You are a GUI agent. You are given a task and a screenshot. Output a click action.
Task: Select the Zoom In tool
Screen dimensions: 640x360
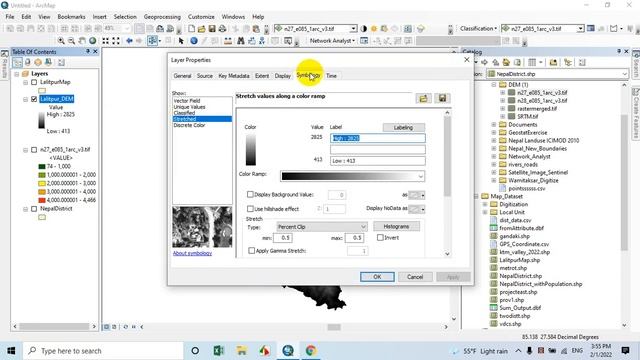click(x=61, y=41)
